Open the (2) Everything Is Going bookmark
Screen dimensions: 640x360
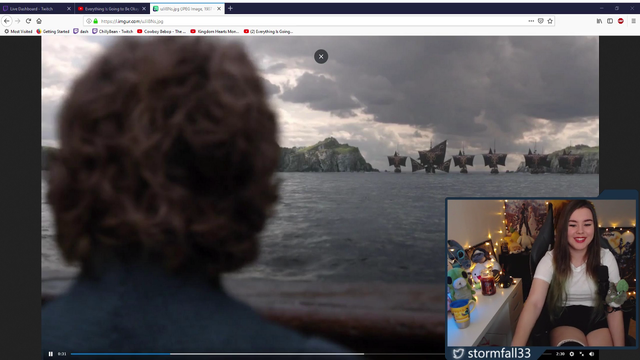(268, 31)
